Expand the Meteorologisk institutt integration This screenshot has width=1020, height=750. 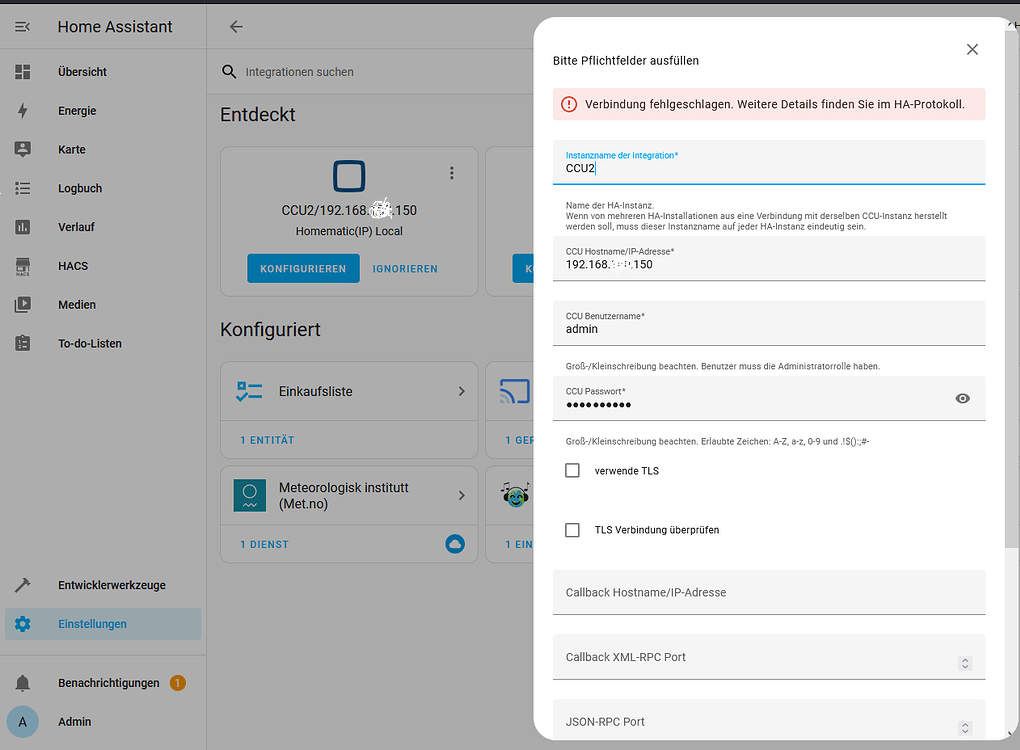(460, 494)
